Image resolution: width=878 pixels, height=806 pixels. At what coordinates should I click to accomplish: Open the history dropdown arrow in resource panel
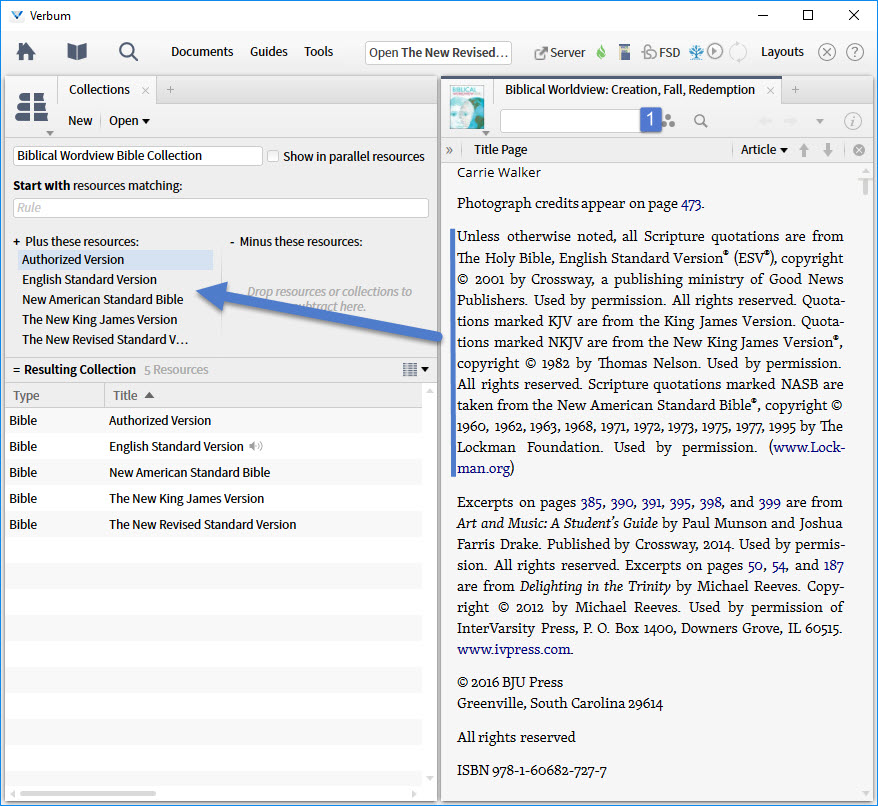pyautogui.click(x=820, y=121)
